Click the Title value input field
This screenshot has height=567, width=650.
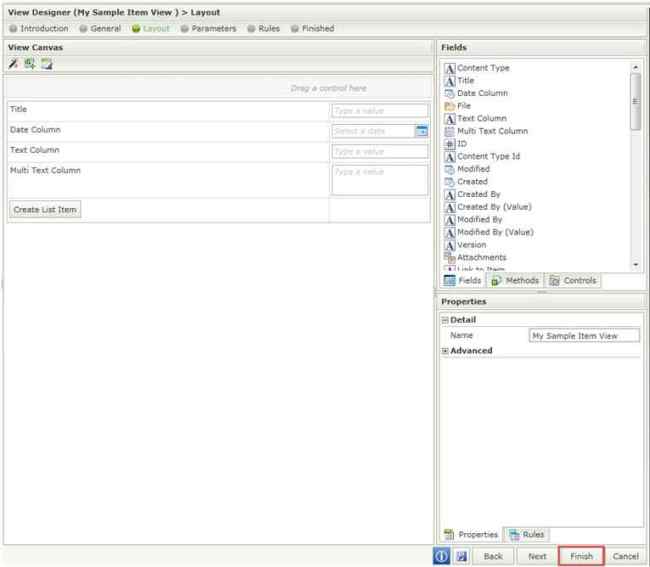point(380,111)
